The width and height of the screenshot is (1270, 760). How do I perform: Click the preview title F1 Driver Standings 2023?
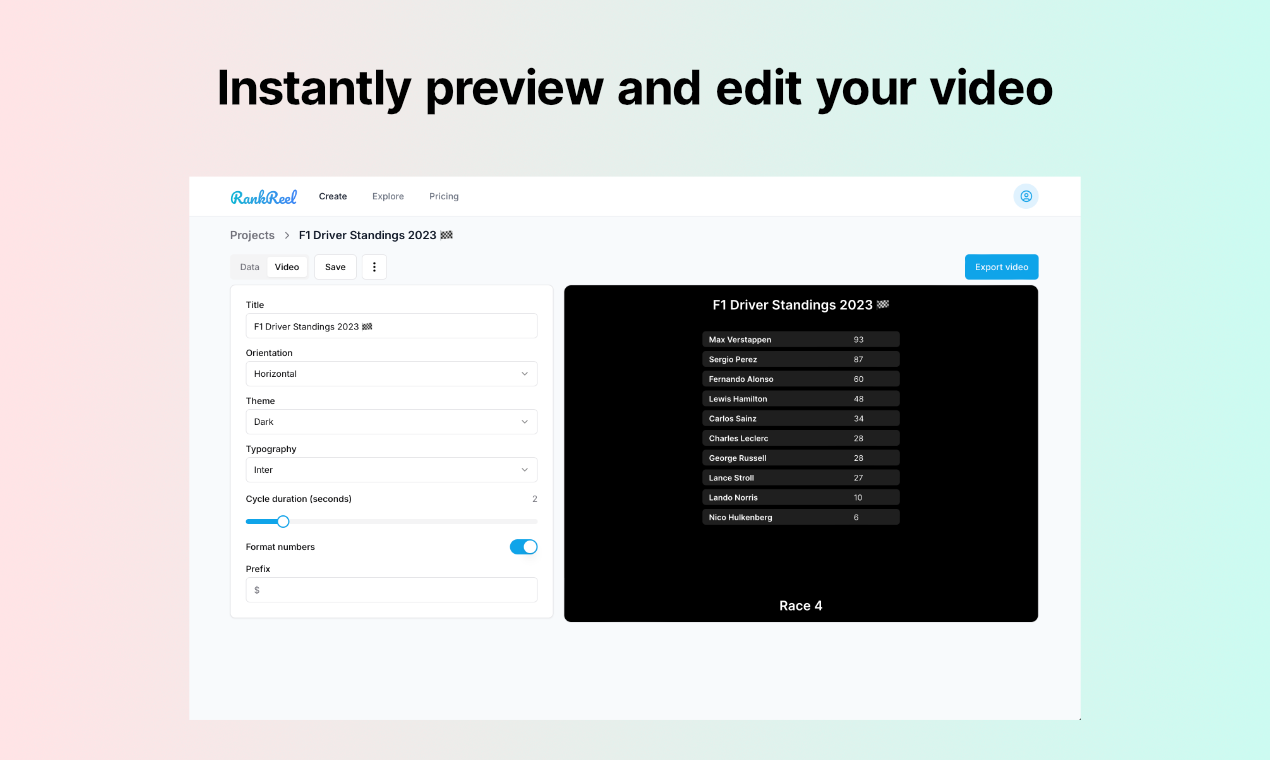[x=801, y=304]
